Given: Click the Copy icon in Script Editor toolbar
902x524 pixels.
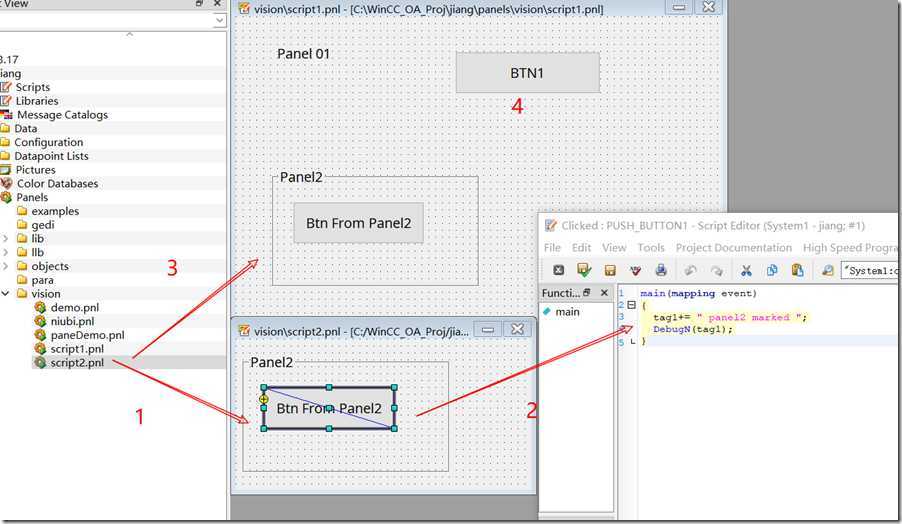Looking at the screenshot, I should 772,270.
